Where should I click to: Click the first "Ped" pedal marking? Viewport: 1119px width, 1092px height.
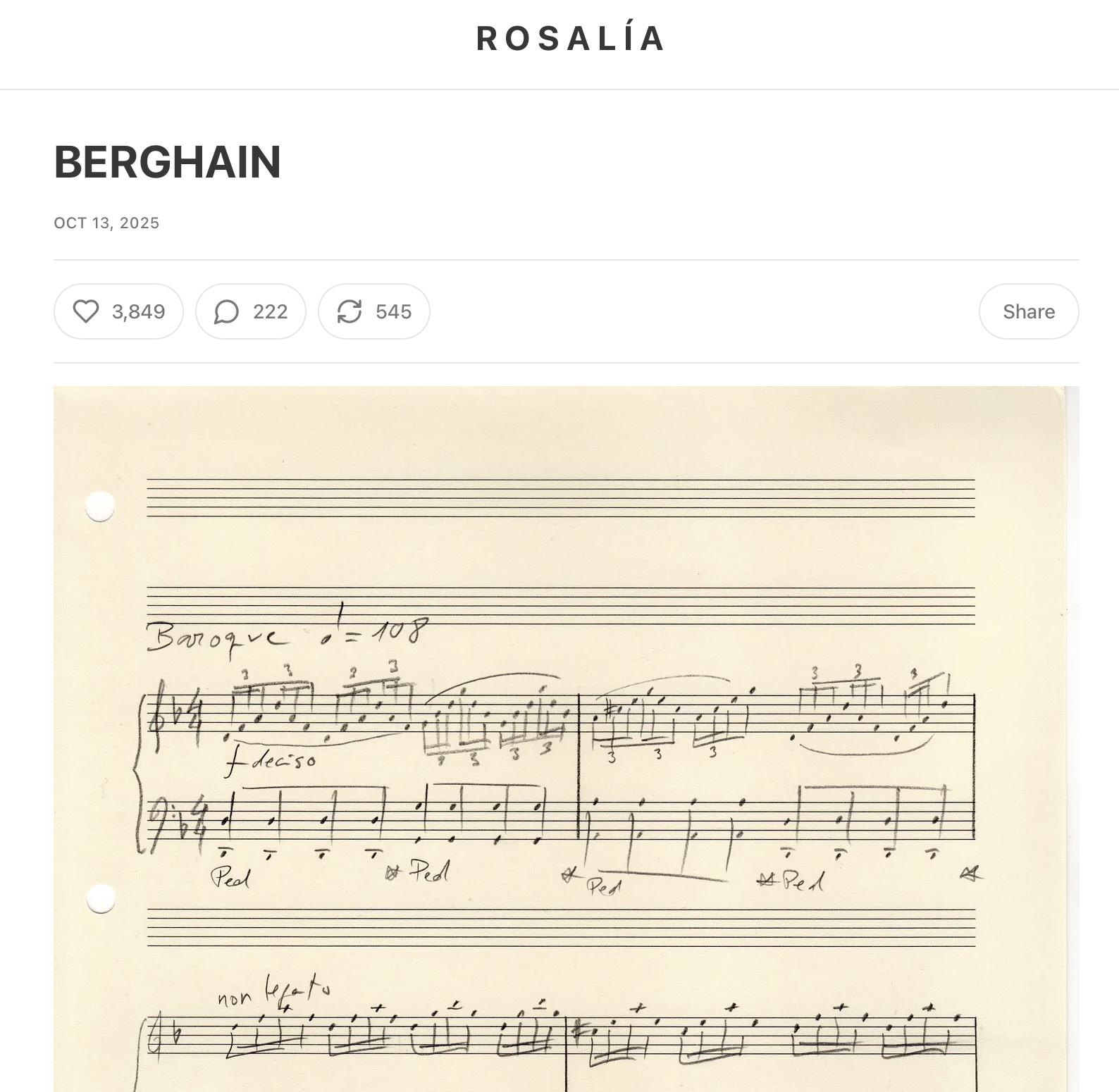click(x=230, y=878)
